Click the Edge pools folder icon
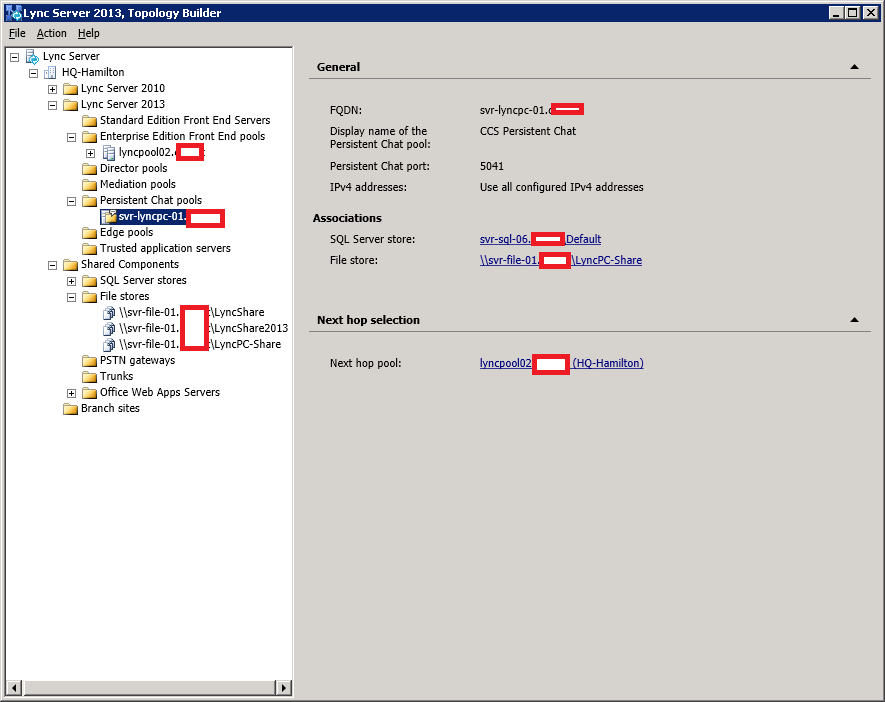Viewport: 885px width, 702px height. point(89,232)
